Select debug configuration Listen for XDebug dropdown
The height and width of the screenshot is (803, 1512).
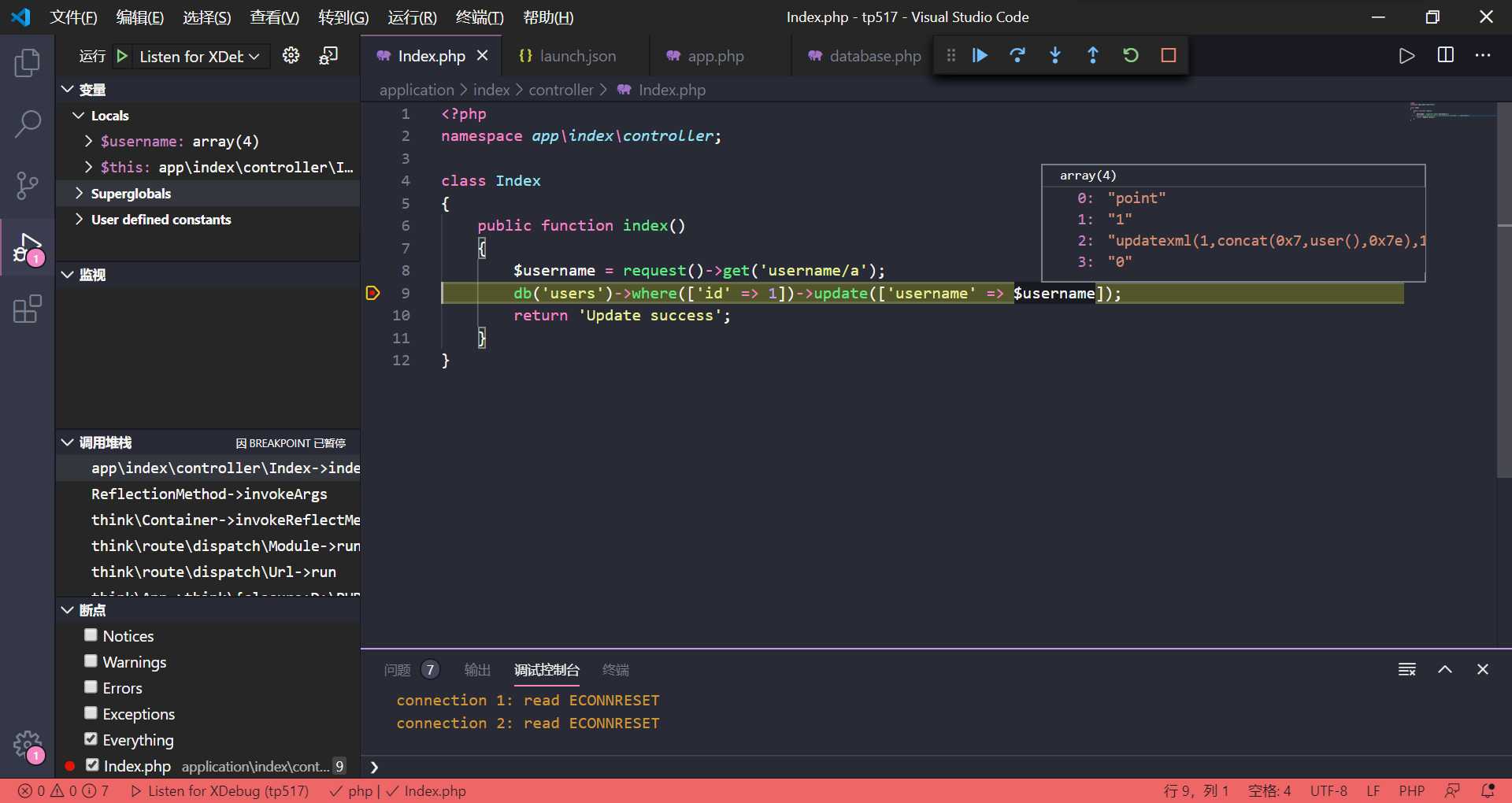tap(199, 56)
